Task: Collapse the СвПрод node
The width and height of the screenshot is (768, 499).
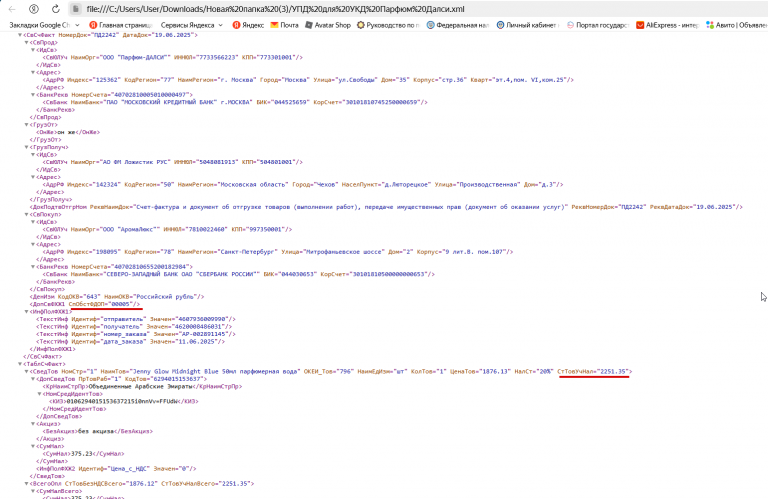Action: (x=26, y=43)
